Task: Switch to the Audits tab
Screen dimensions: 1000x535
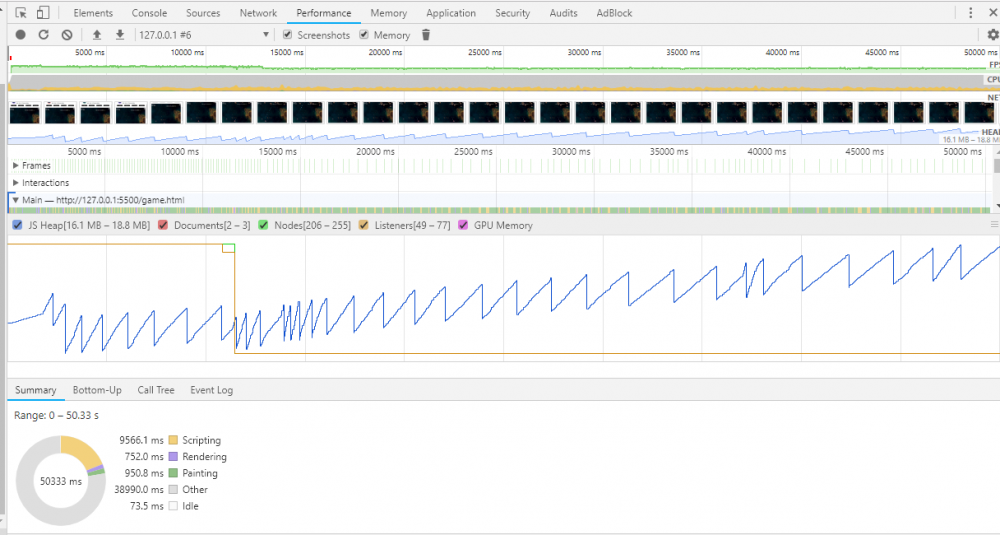Action: [x=563, y=13]
